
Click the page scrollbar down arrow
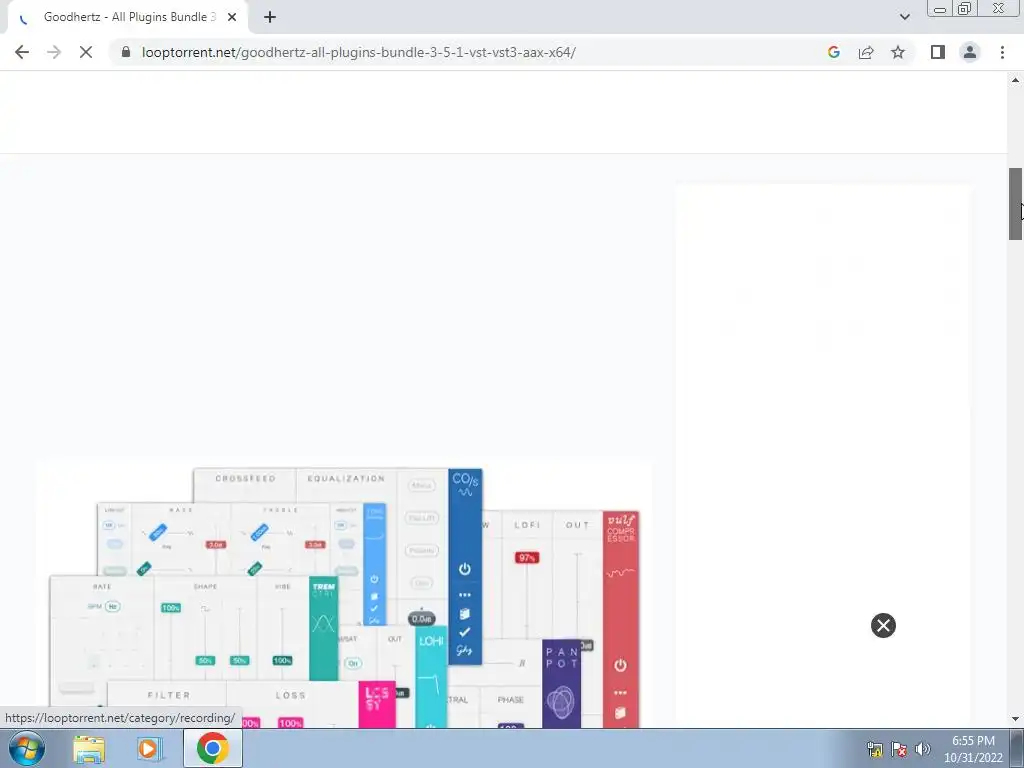(1016, 719)
